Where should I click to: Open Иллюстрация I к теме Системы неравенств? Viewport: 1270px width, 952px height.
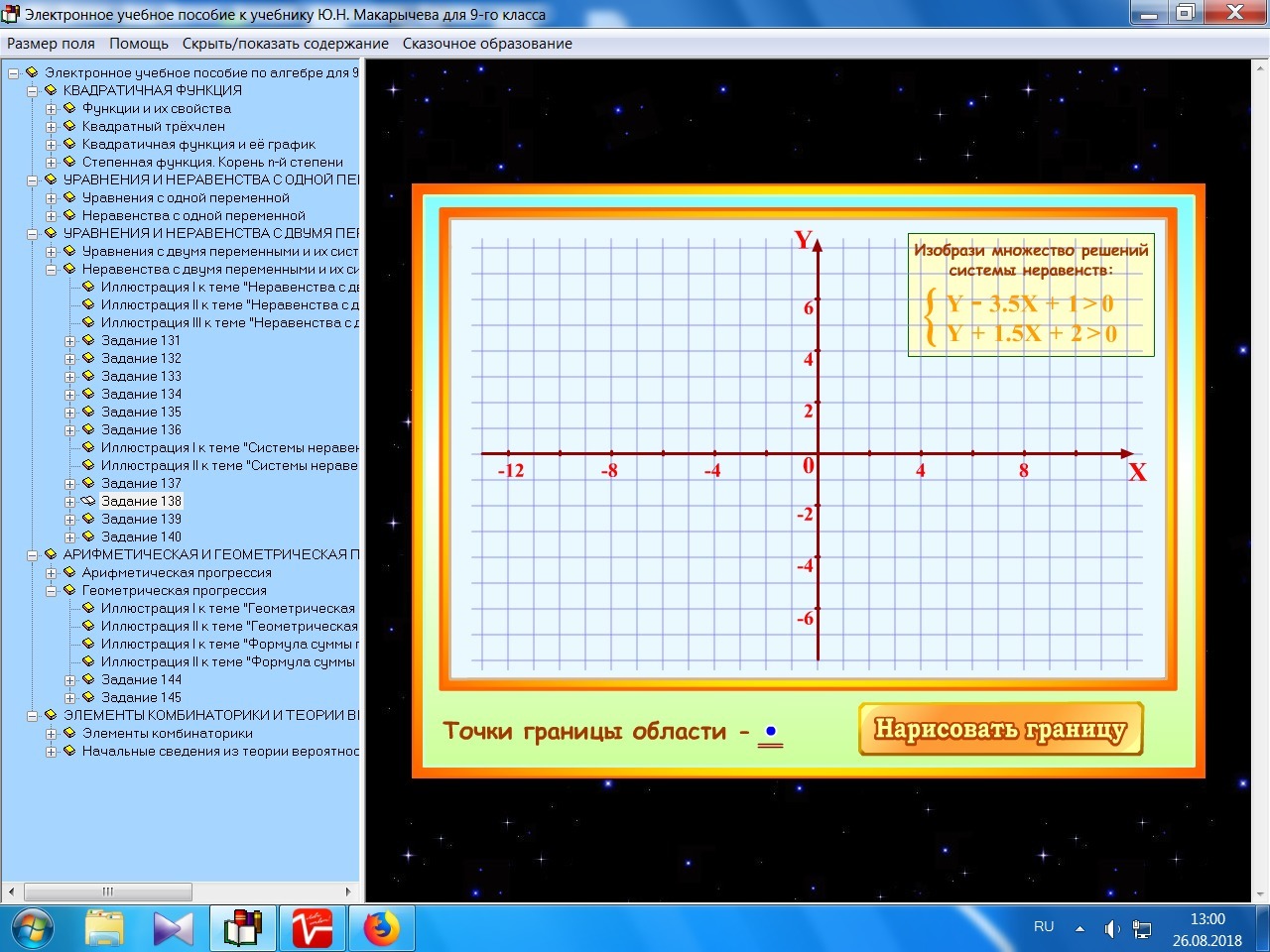tap(229, 447)
